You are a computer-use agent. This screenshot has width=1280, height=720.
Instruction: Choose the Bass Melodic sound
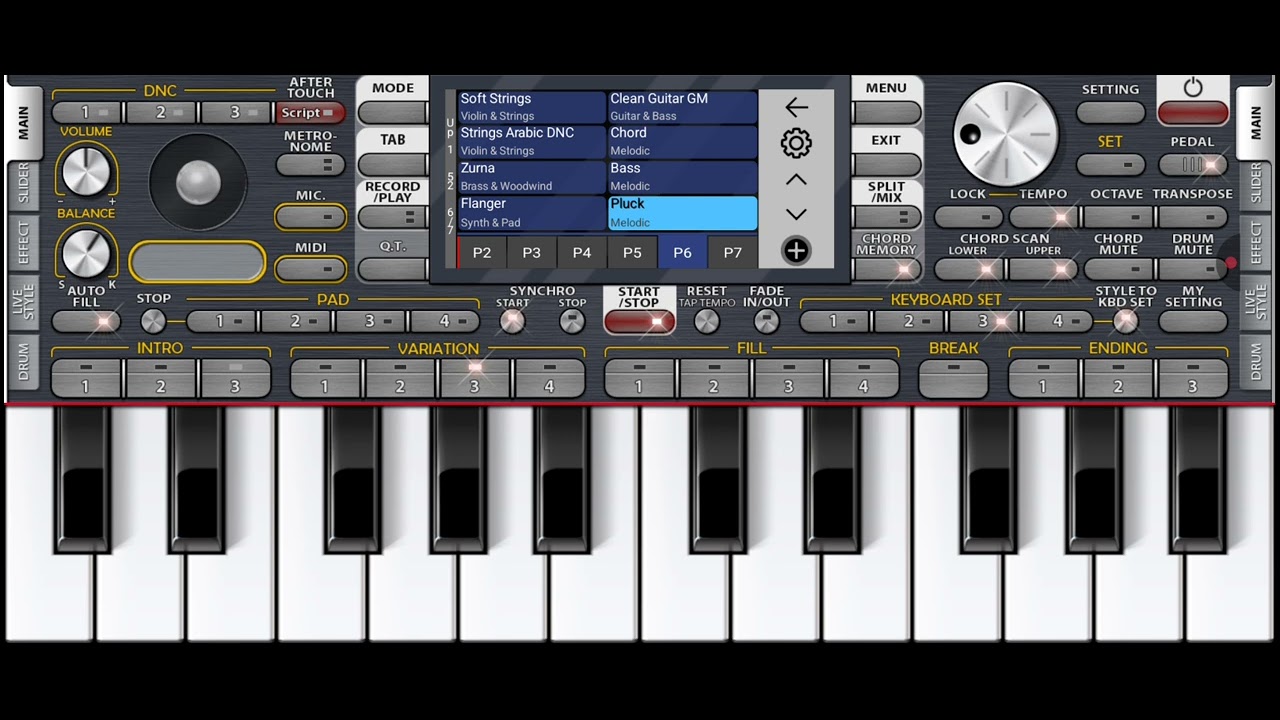coord(682,177)
